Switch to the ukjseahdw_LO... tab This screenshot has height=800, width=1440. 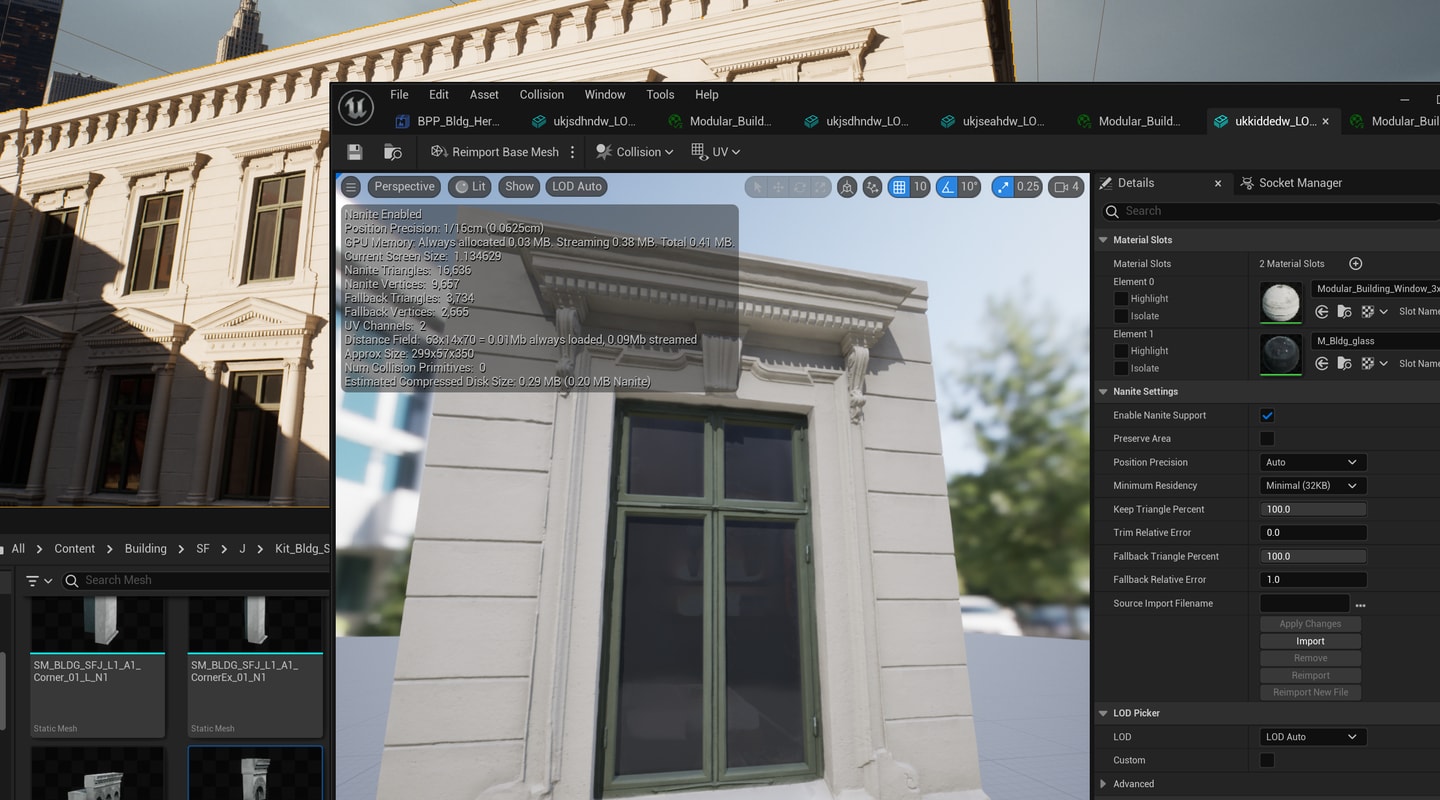[x=993, y=121]
